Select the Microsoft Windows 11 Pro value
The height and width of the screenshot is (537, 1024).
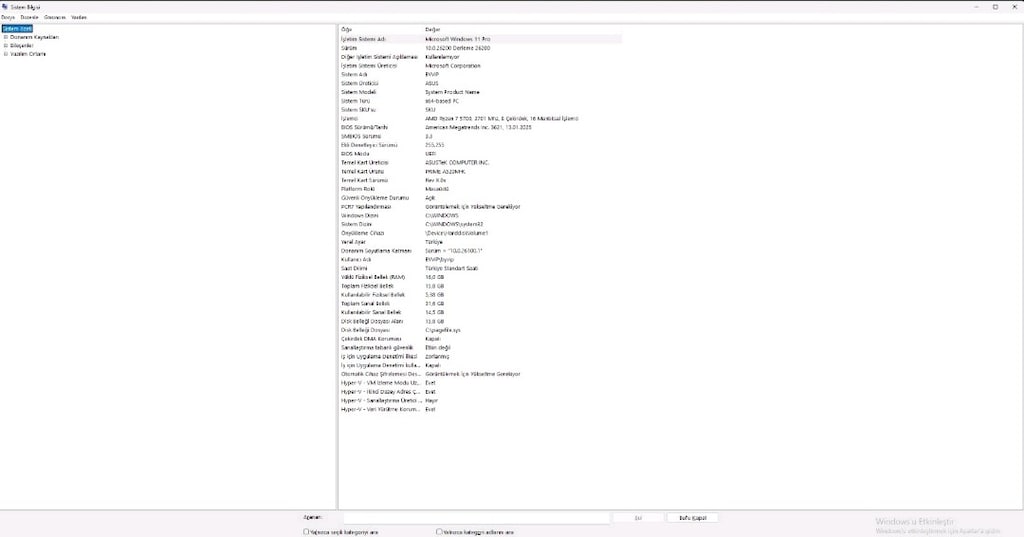click(x=458, y=39)
